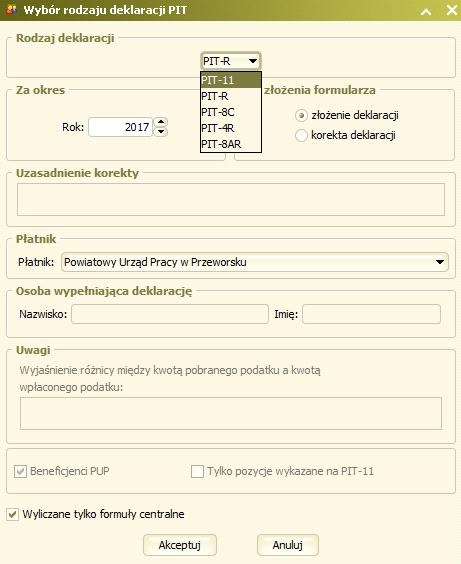Click the Rok year field showing 2017

(x=120, y=127)
